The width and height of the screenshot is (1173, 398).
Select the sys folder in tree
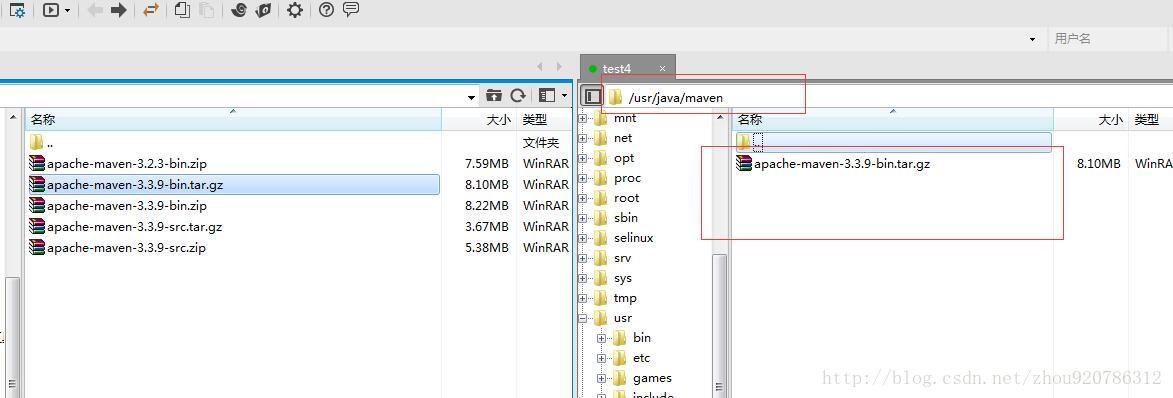click(622, 278)
